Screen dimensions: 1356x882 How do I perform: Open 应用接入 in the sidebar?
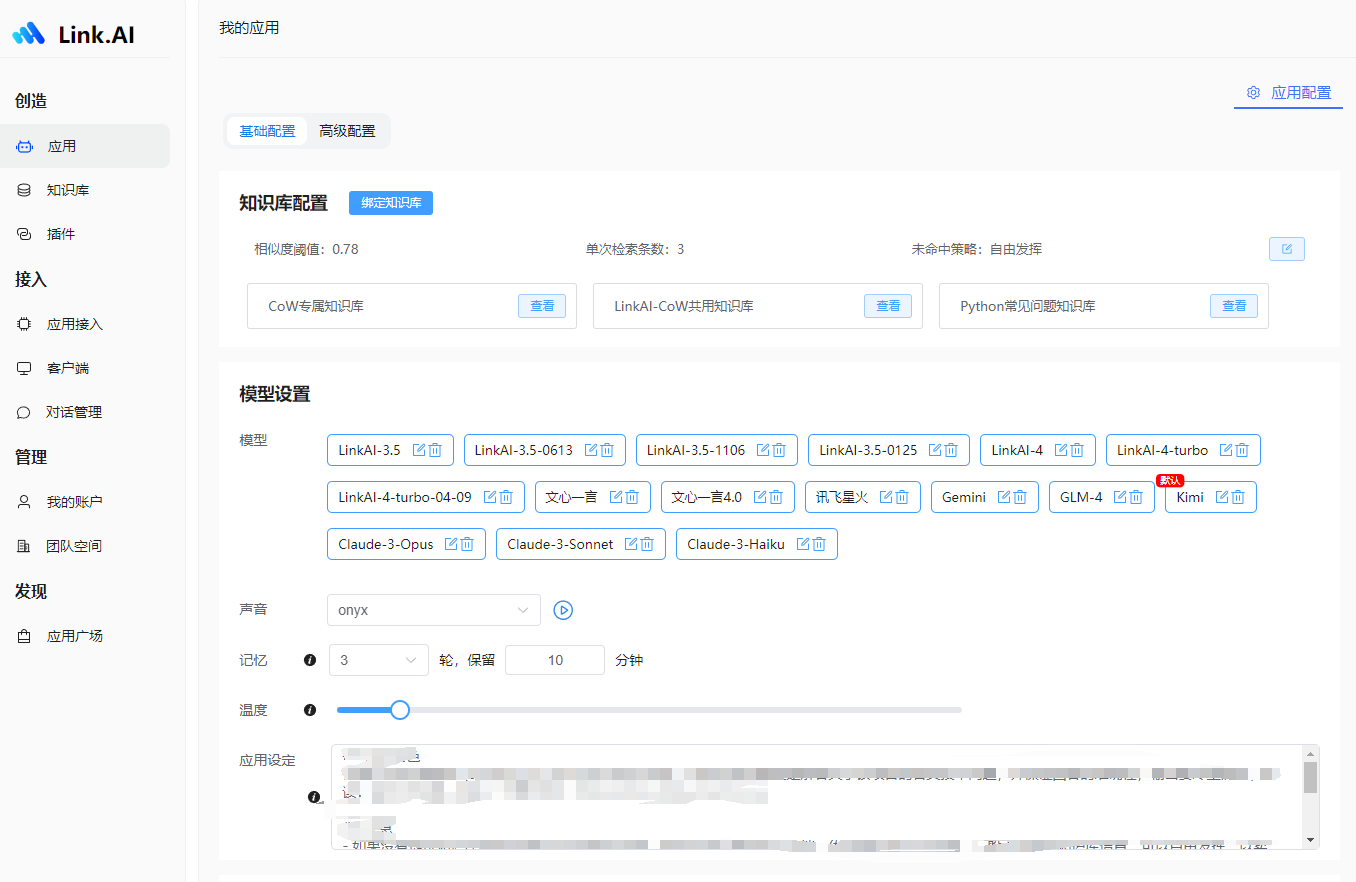pyautogui.click(x=85, y=324)
